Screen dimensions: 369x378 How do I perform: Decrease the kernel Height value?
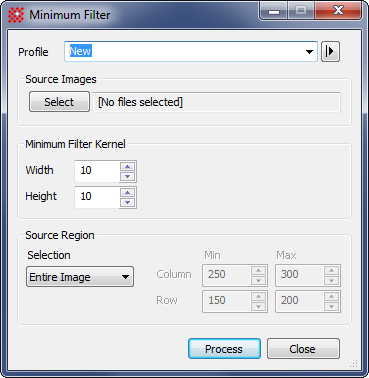[128, 203]
